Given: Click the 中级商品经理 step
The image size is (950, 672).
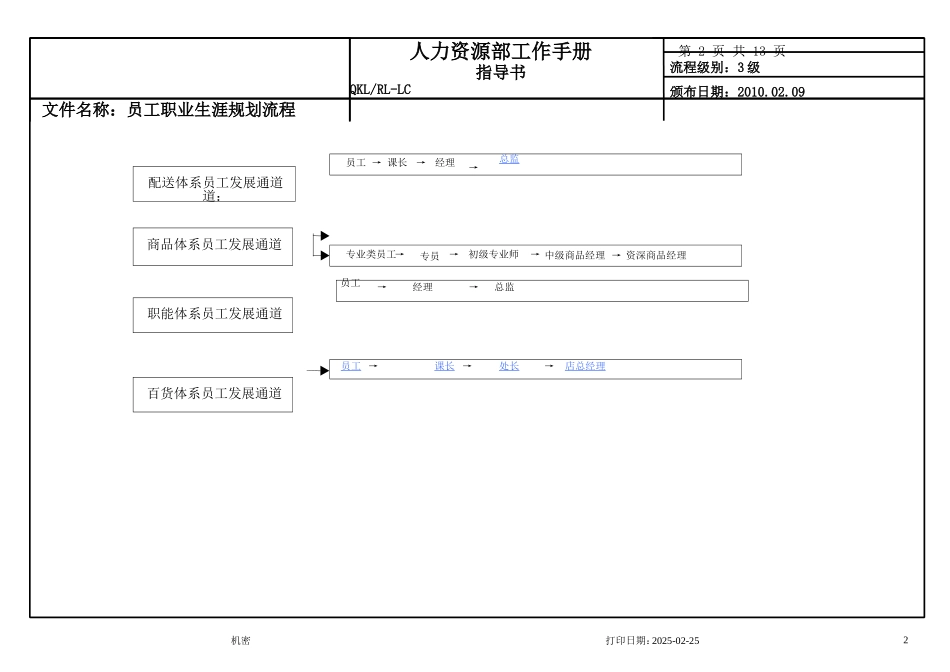Looking at the screenshot, I should pyautogui.click(x=575, y=256).
